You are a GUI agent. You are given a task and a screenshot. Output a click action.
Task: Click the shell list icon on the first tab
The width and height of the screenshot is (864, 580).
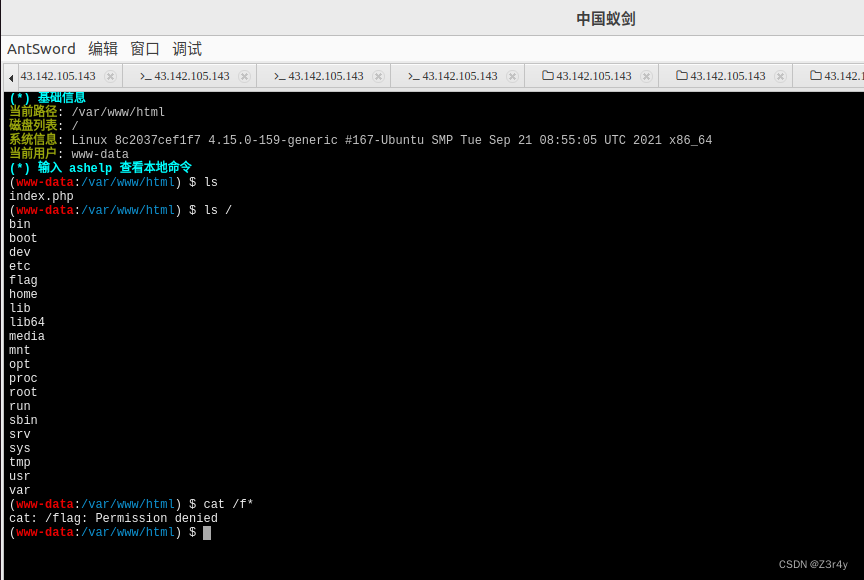[19, 75]
